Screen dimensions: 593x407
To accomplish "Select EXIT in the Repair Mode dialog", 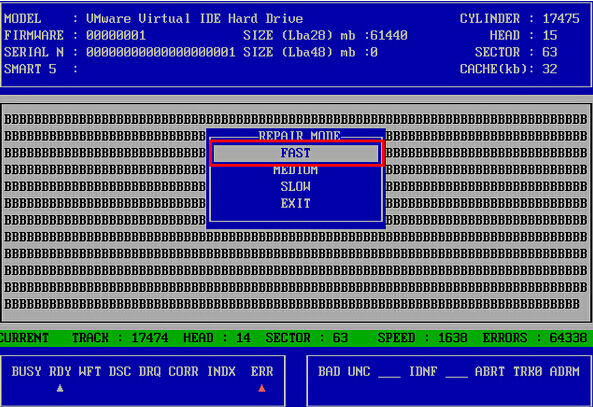I will coord(296,204).
